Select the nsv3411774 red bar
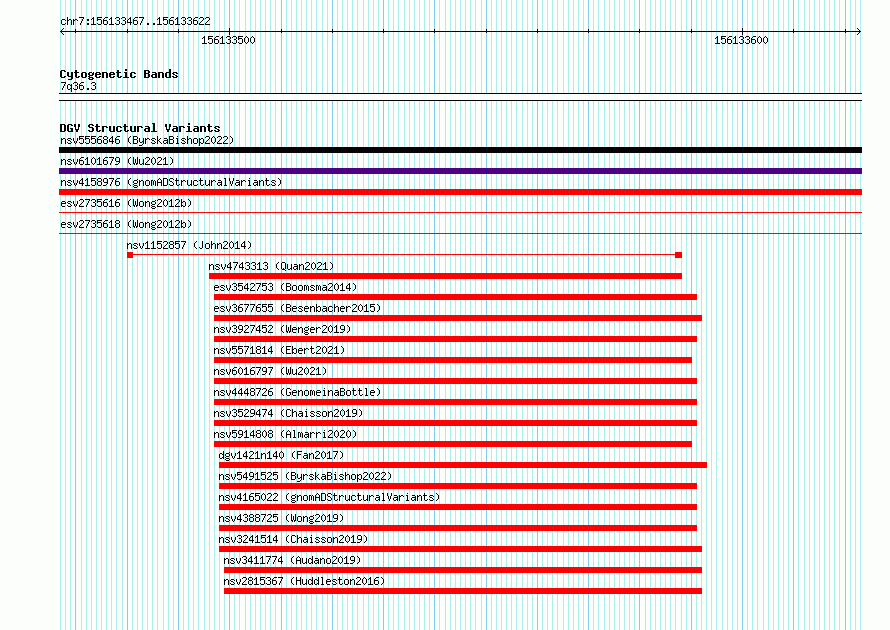The height and width of the screenshot is (630, 890). pyautogui.click(x=463, y=570)
